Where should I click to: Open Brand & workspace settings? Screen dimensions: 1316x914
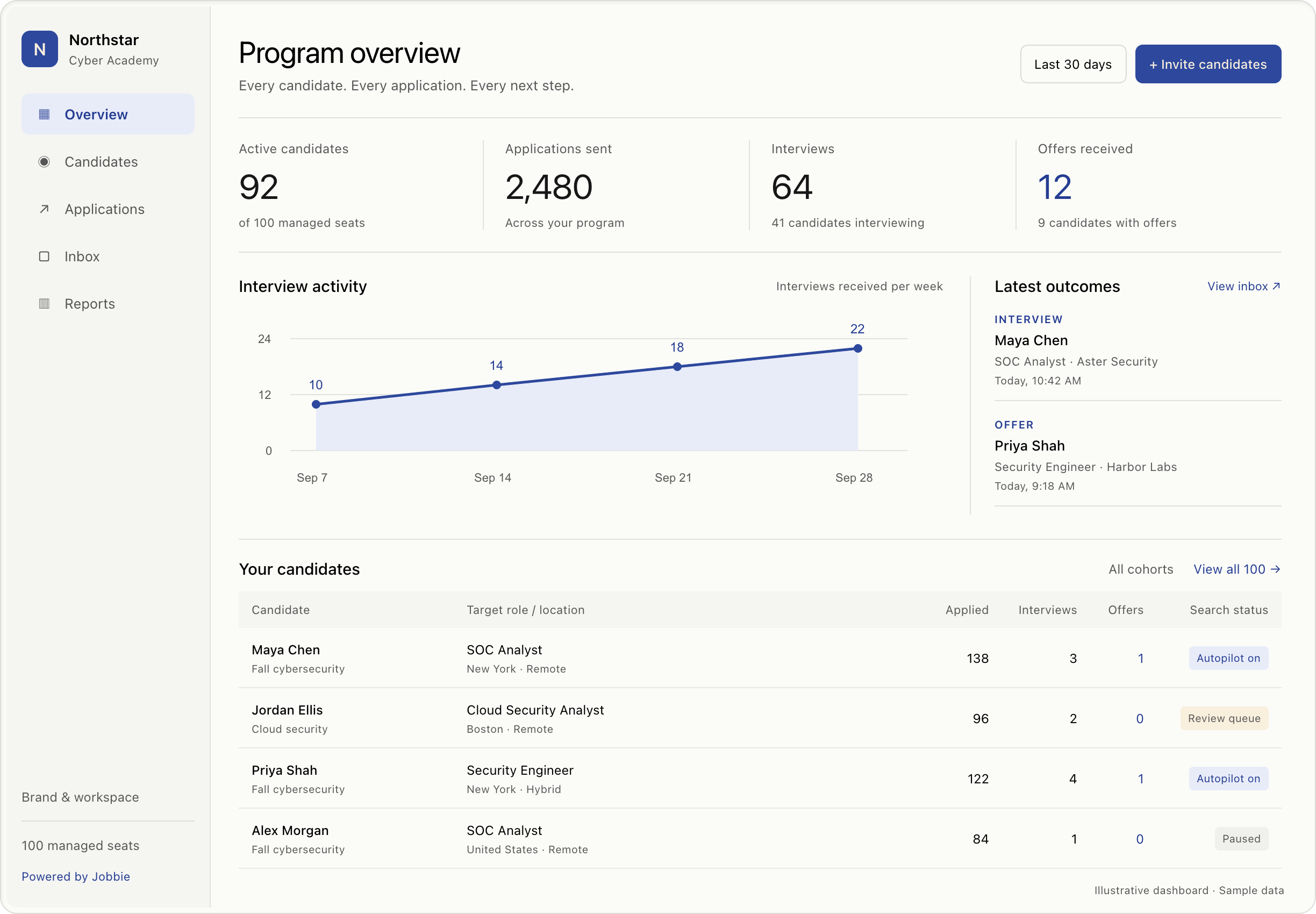(80, 797)
